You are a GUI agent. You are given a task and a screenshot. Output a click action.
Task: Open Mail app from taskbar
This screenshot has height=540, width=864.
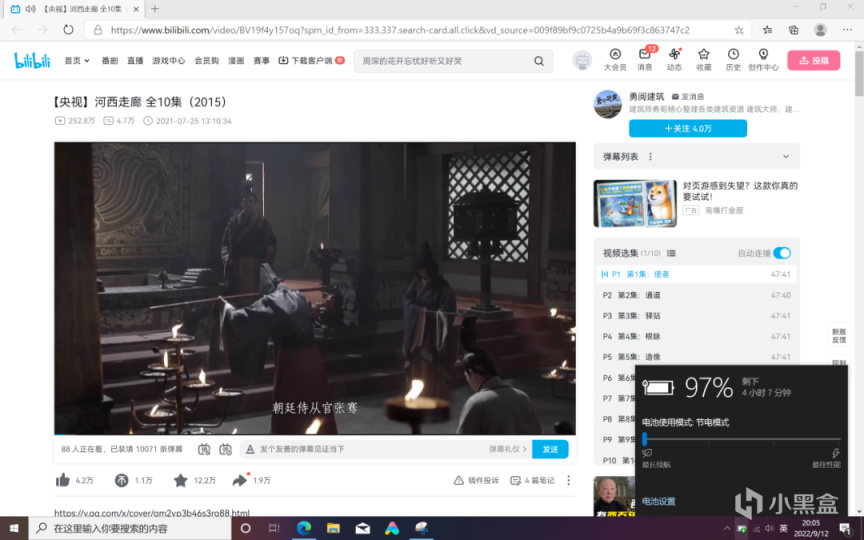point(363,528)
